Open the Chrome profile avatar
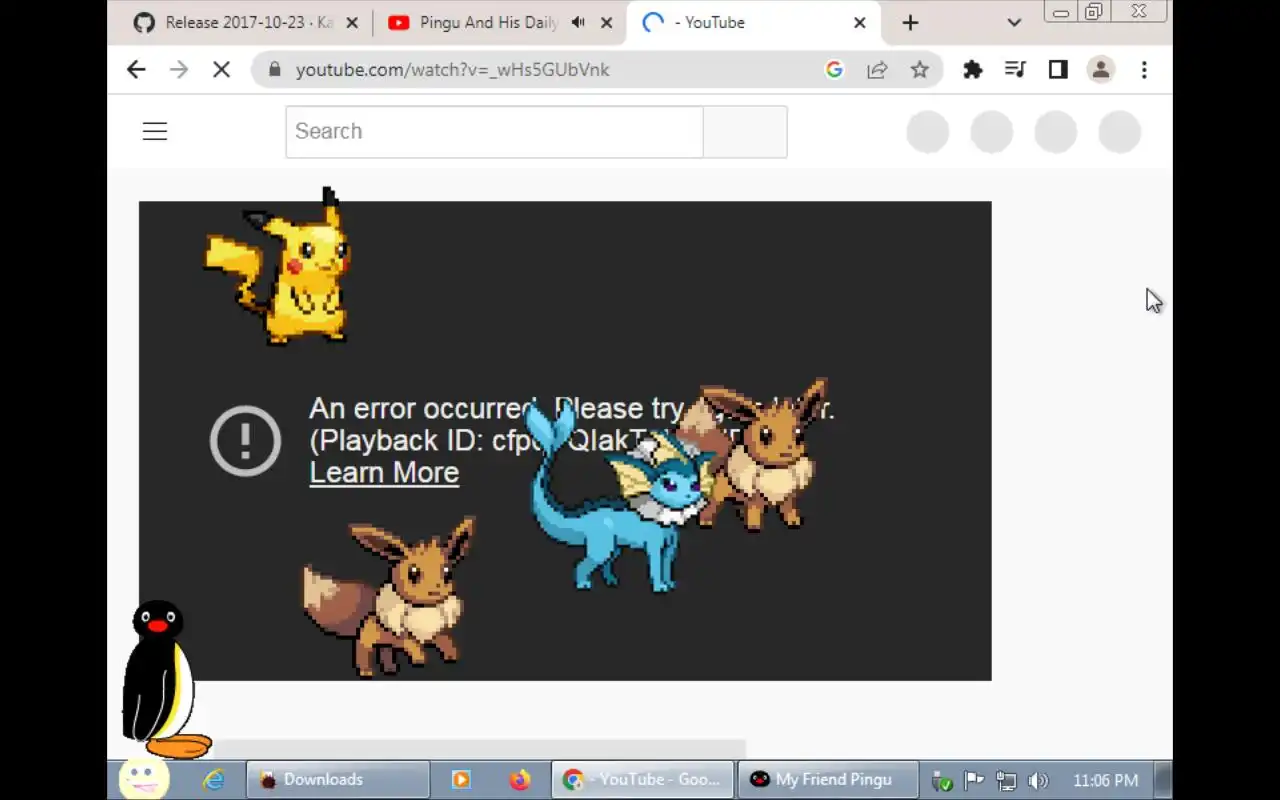This screenshot has height=800, width=1280. 1101,69
